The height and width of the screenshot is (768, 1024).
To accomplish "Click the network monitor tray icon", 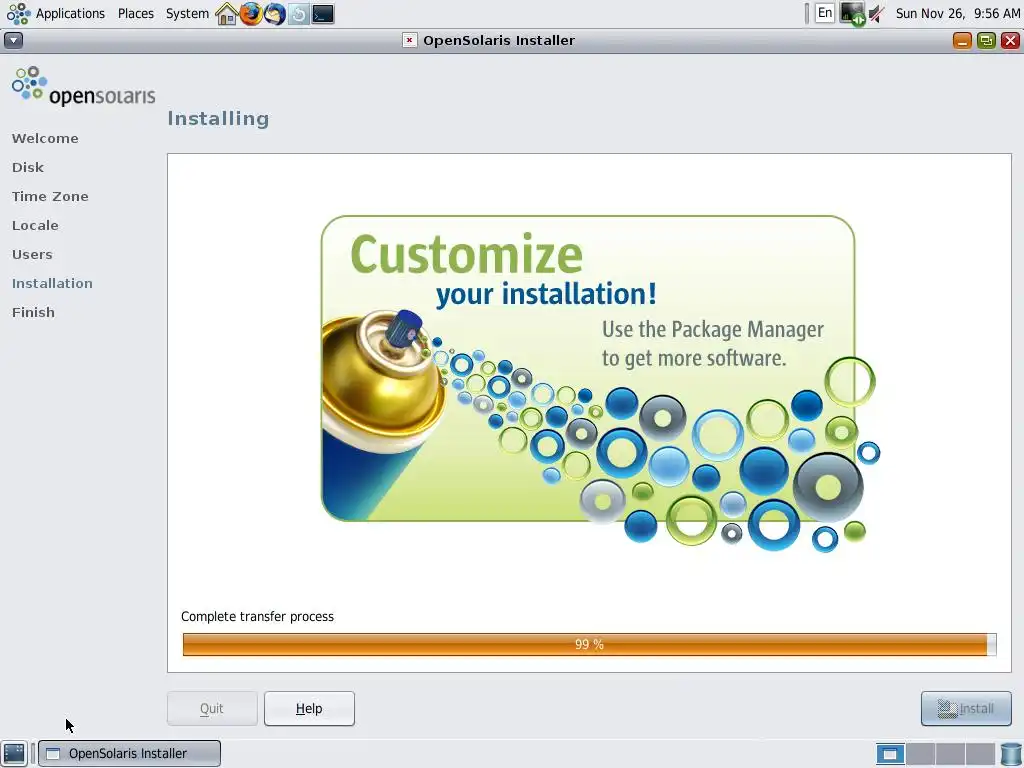I will pyautogui.click(x=852, y=14).
